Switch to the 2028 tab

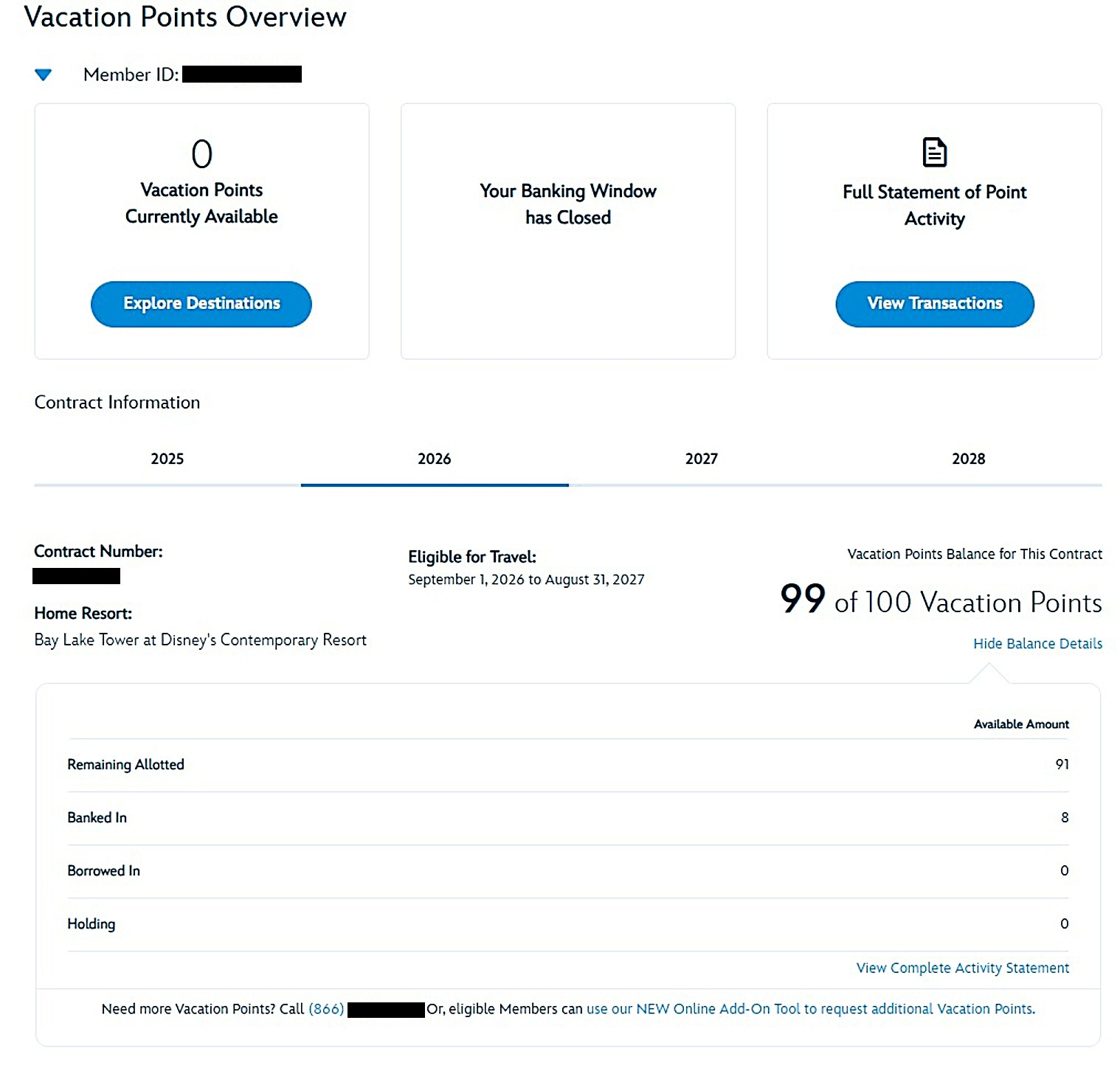(969, 460)
